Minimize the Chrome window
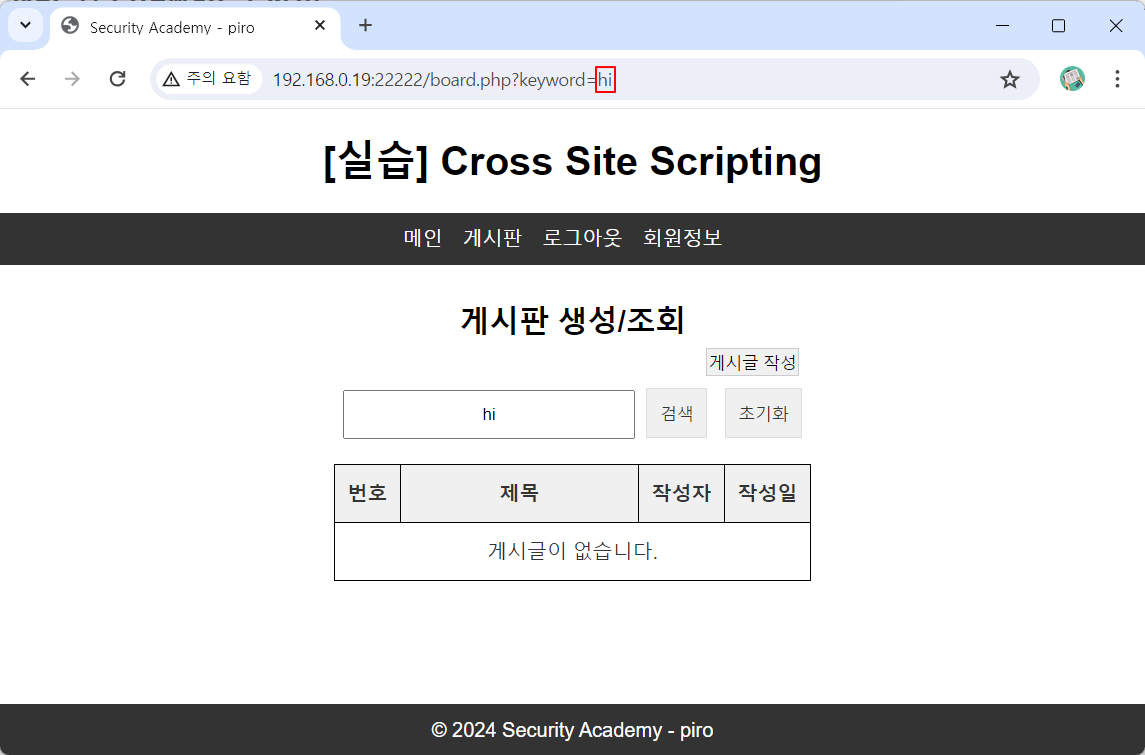Screen dimensions: 1145x755 click(x=1003, y=26)
